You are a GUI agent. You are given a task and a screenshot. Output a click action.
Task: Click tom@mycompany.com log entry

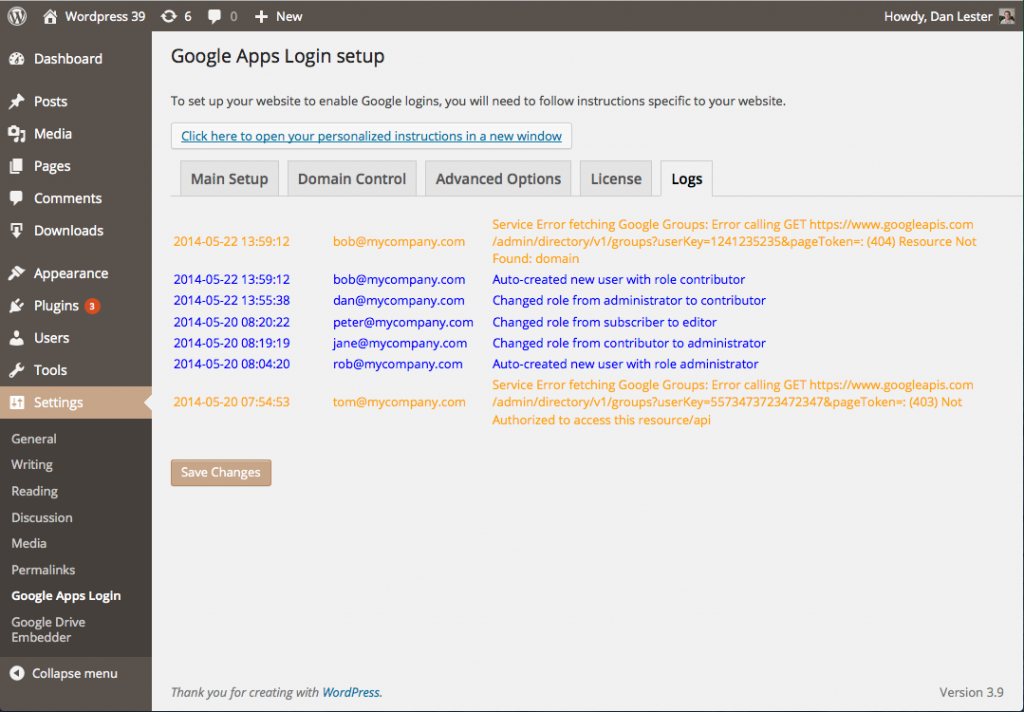[x=399, y=402]
